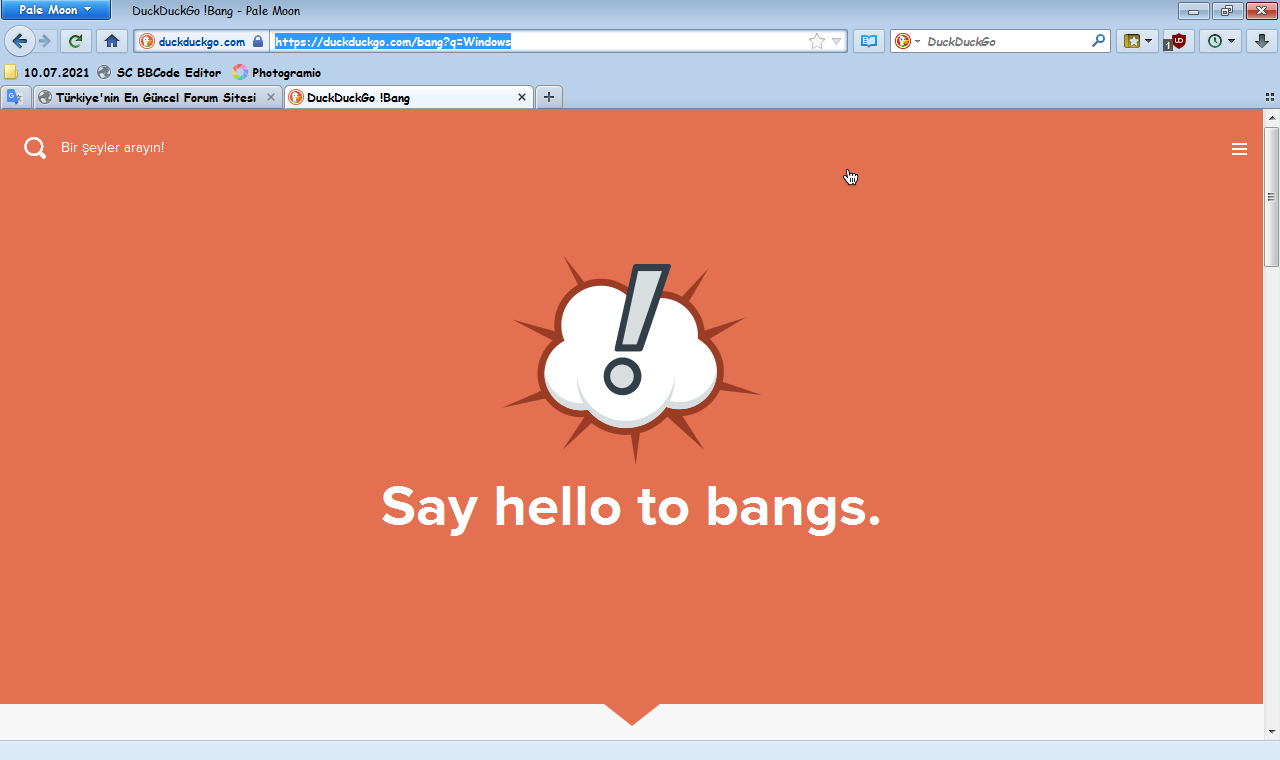Switch to the pinned Google Translate tab

point(14,97)
